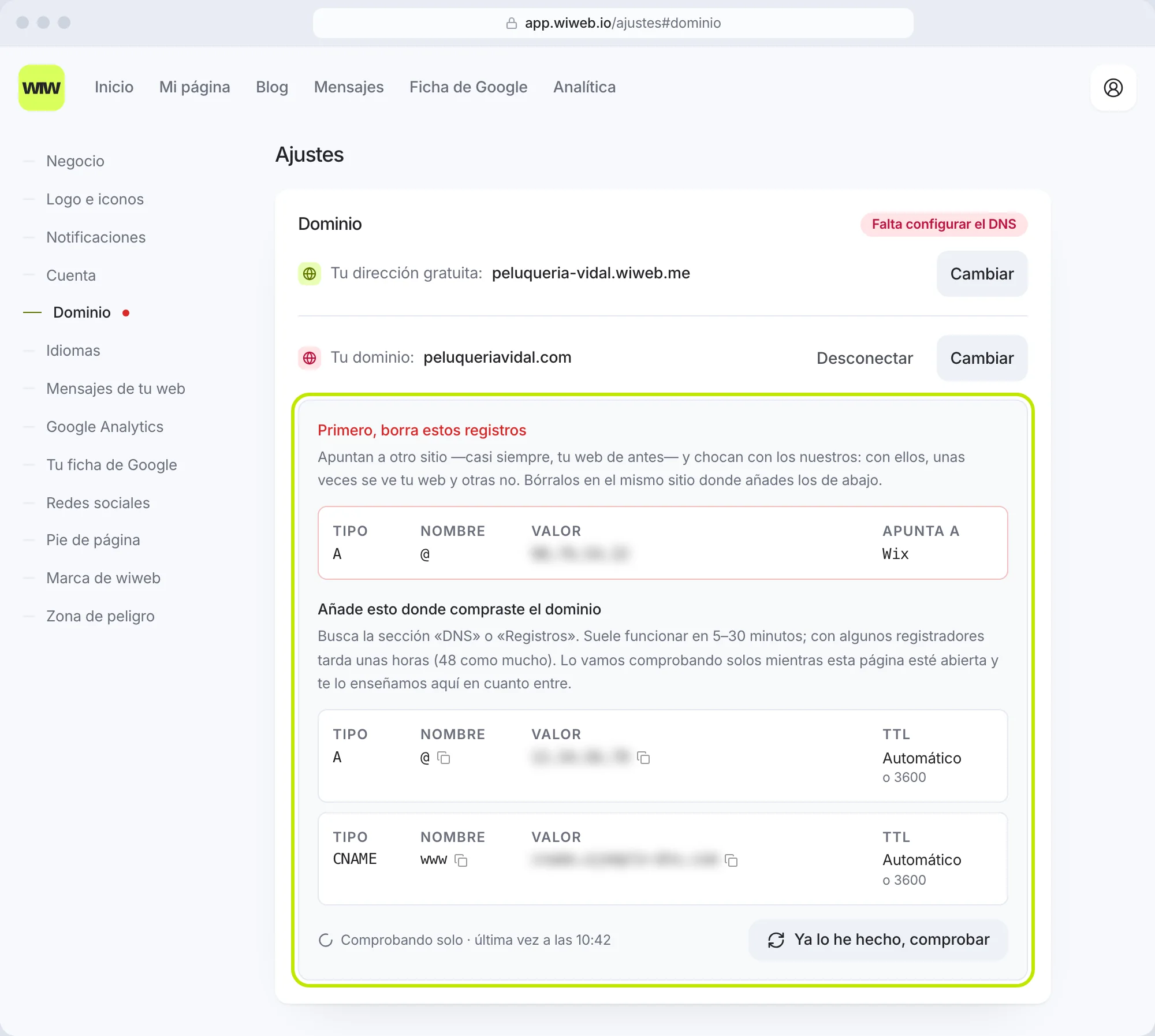Select Zona de peligro in the sidebar
Image resolution: width=1155 pixels, height=1036 pixels.
click(100, 616)
